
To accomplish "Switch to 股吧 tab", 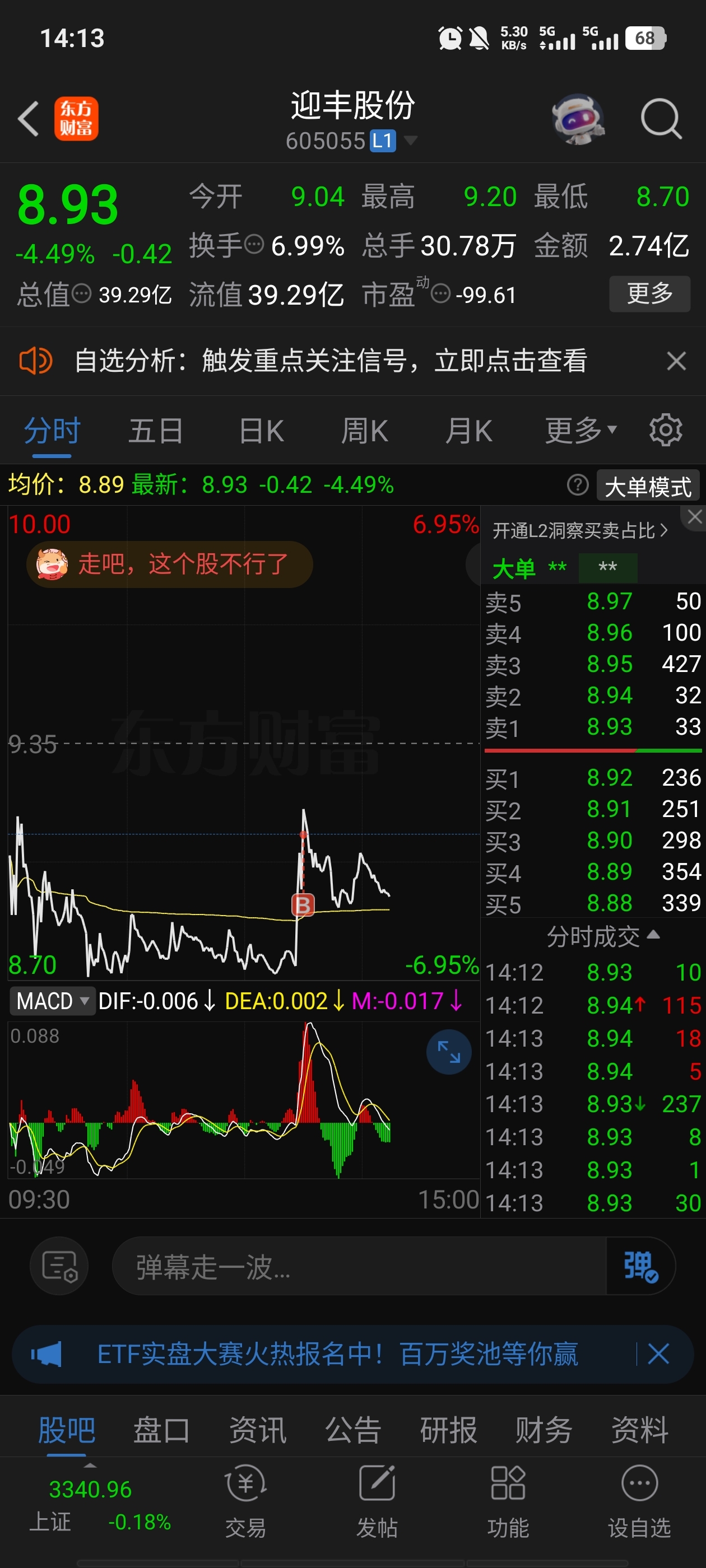I will click(x=66, y=1430).
